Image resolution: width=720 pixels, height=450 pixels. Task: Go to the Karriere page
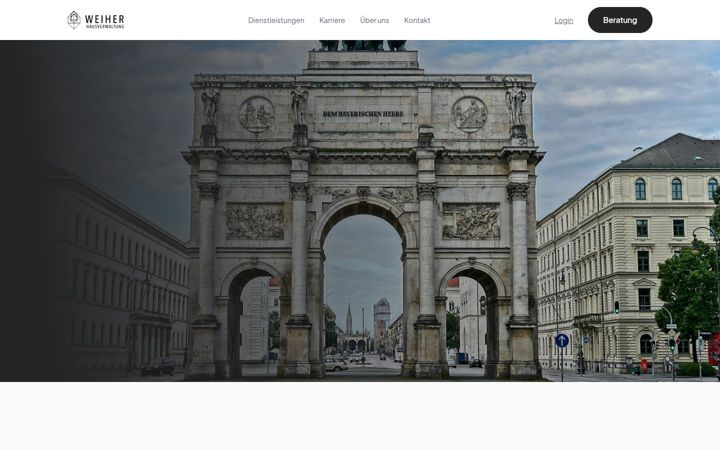(x=332, y=20)
